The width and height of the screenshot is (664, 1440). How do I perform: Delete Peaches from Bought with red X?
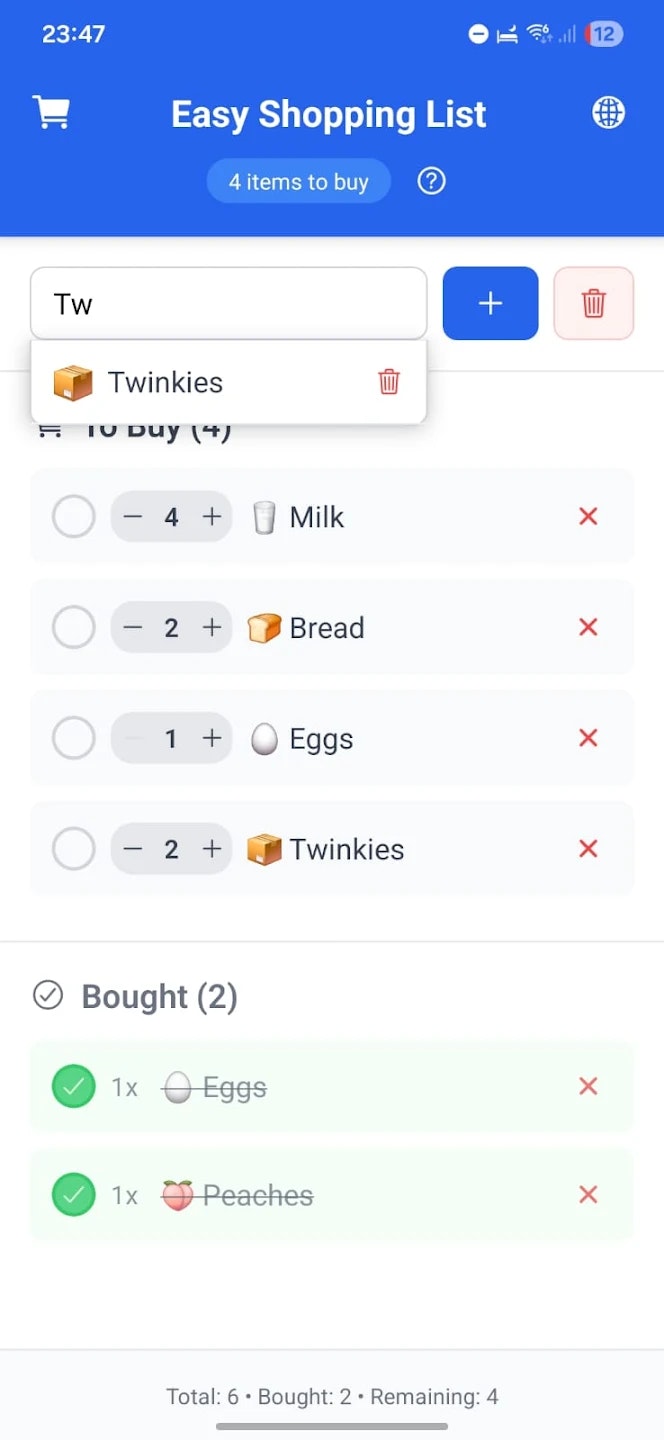[588, 1194]
